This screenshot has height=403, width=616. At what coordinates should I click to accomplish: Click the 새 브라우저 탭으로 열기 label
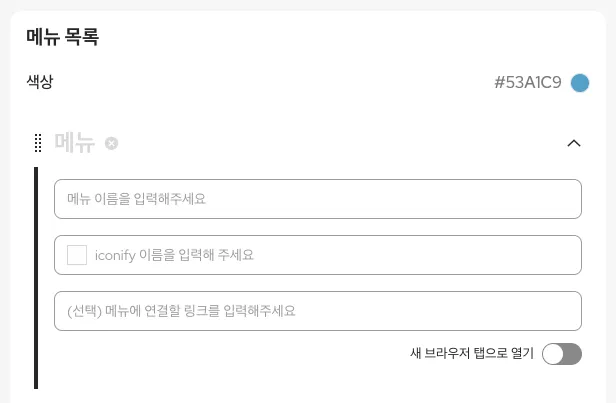click(472, 353)
